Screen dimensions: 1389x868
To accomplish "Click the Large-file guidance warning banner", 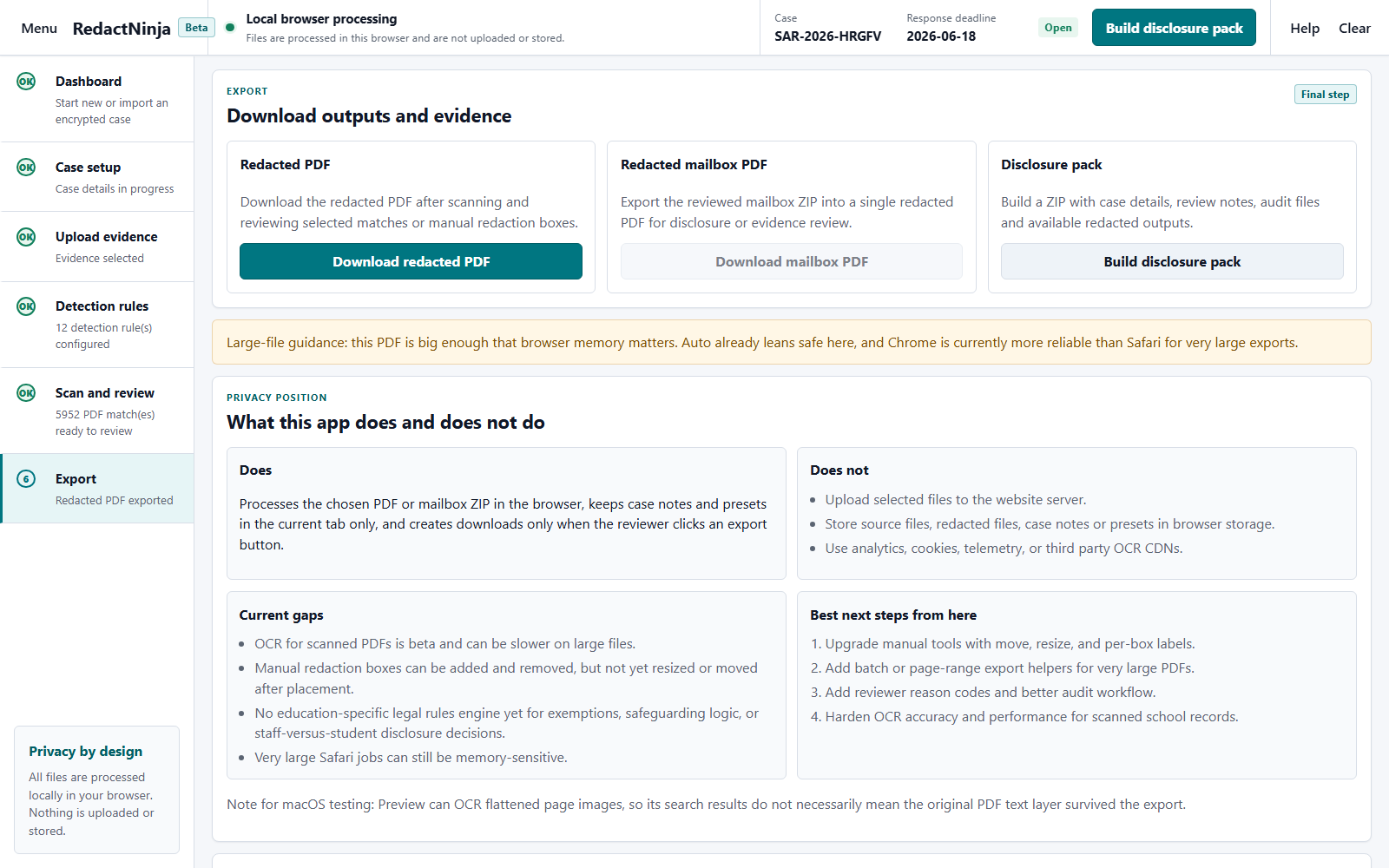I will point(792,342).
